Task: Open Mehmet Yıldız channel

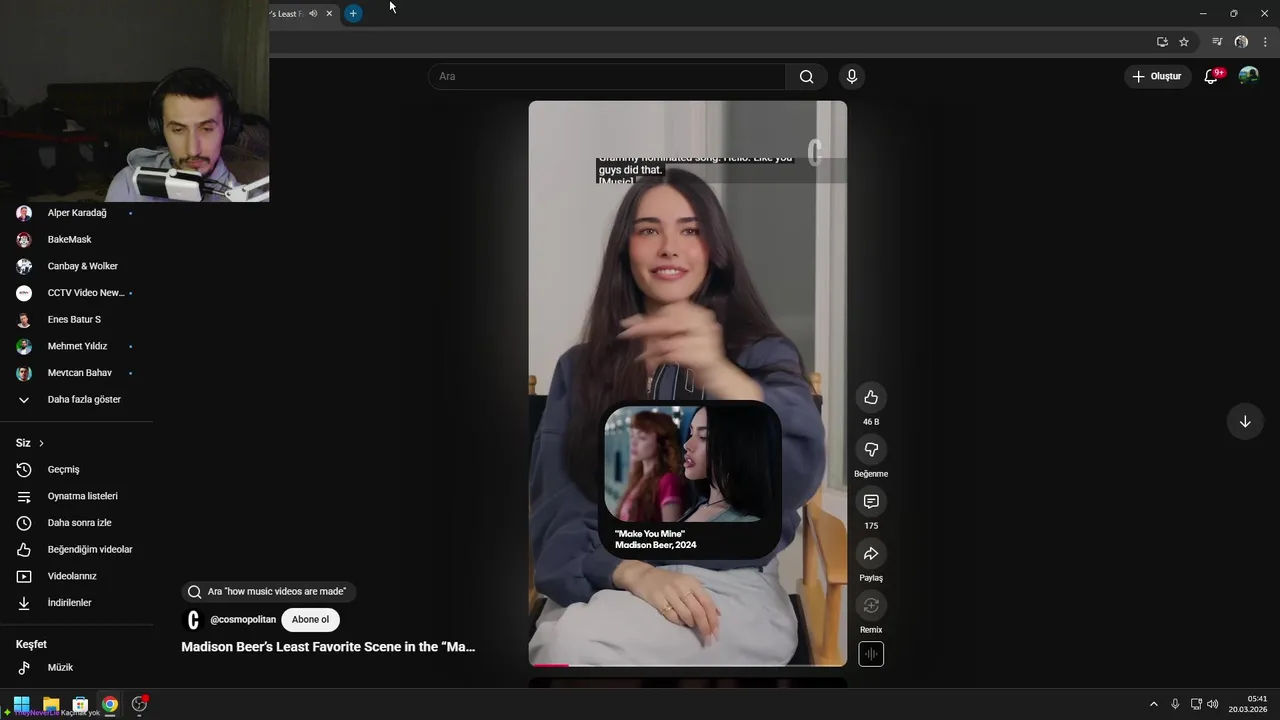Action: tap(76, 346)
